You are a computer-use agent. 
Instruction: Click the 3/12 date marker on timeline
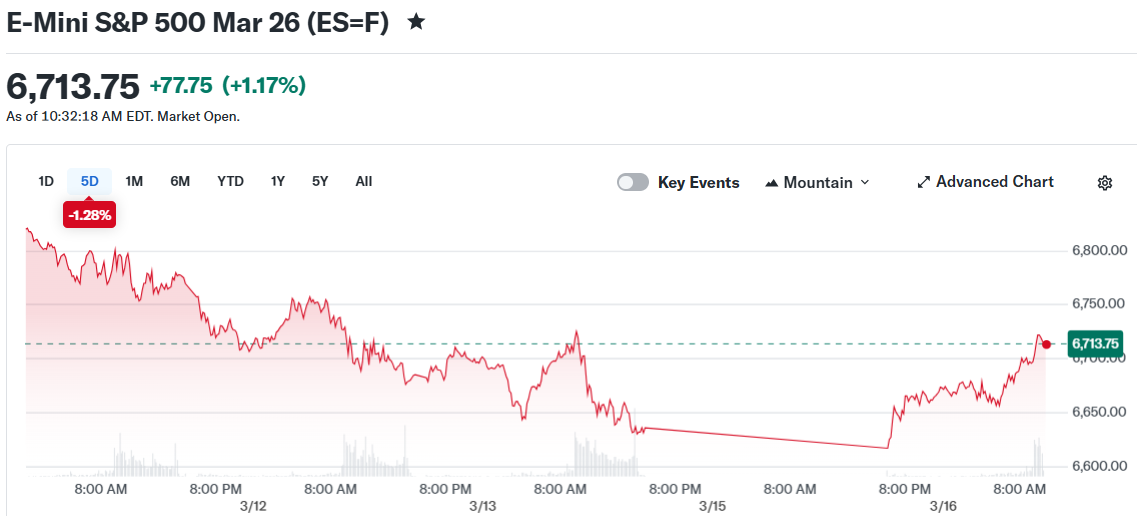click(253, 506)
